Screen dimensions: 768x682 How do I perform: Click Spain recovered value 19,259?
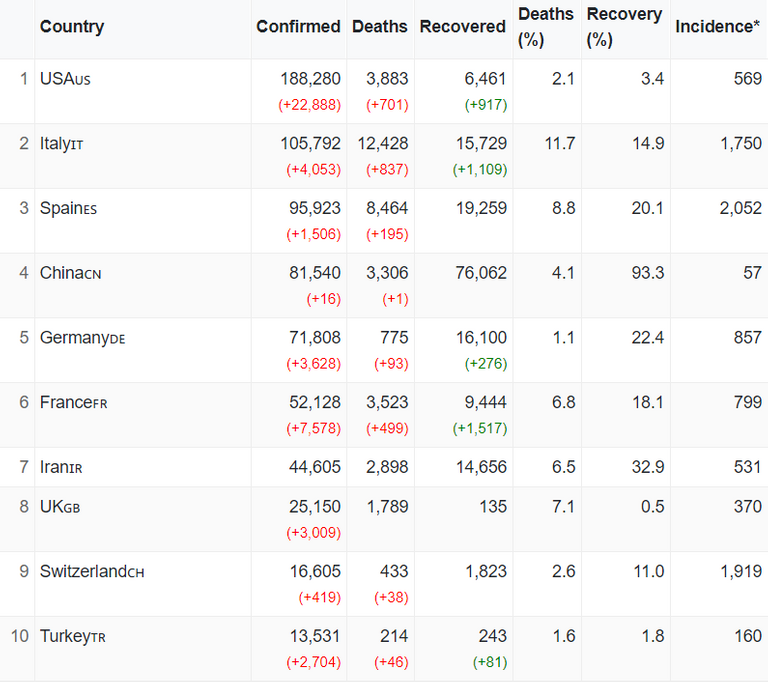[481, 208]
